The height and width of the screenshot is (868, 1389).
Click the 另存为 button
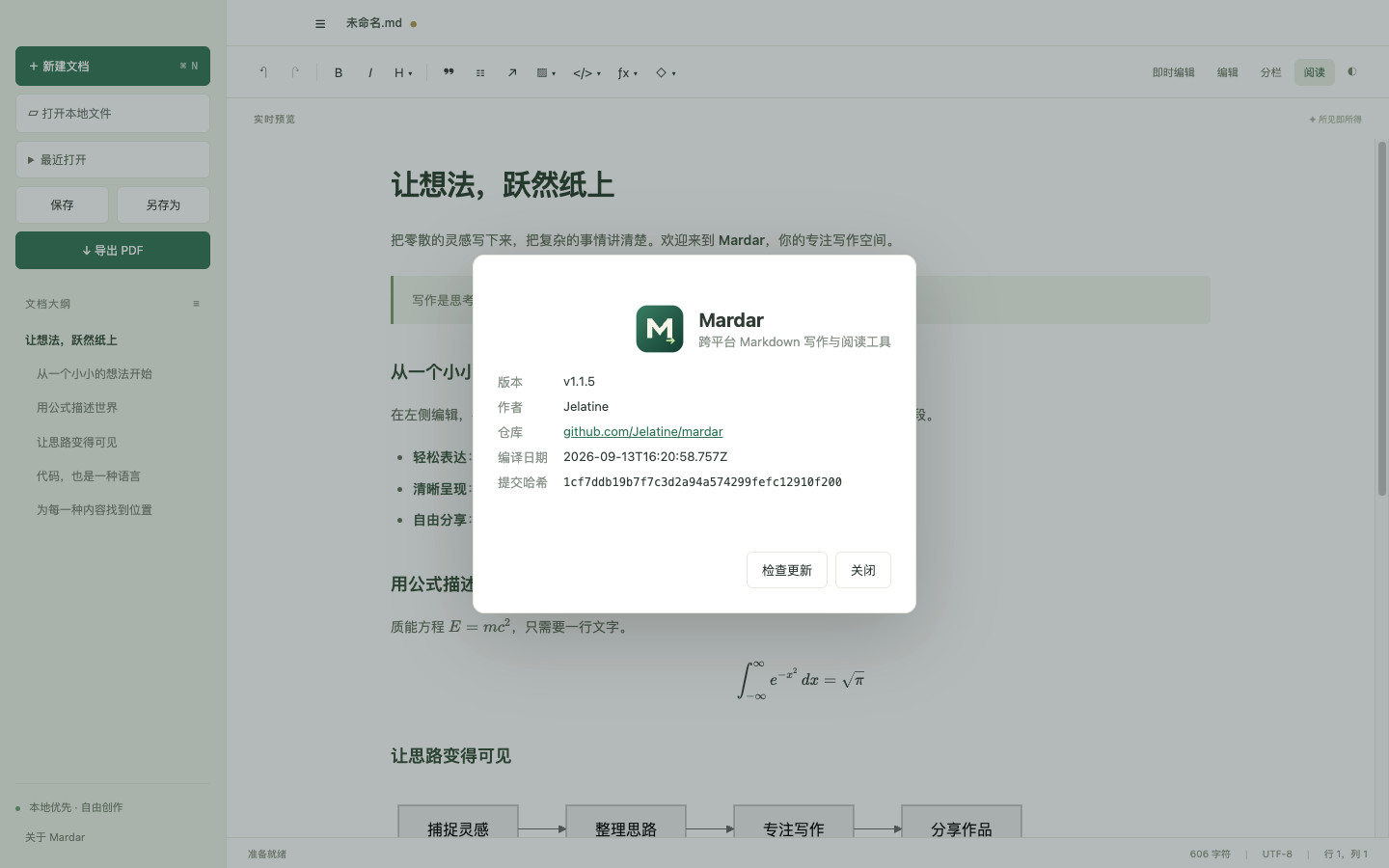(163, 204)
